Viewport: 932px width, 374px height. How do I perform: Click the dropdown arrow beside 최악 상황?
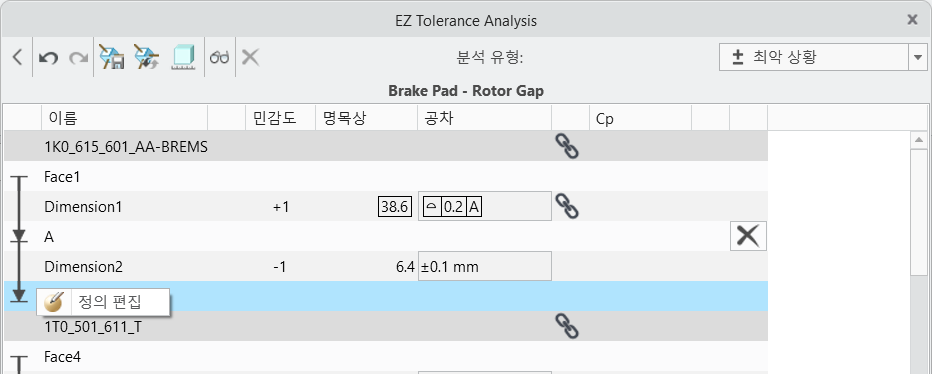pos(918,57)
